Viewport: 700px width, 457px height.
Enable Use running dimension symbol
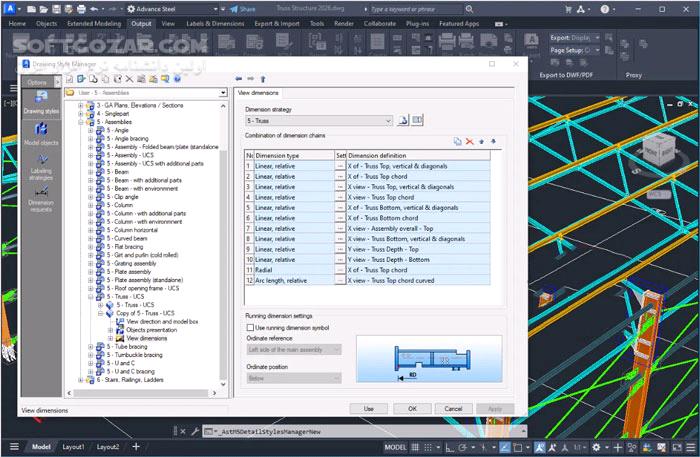(x=250, y=327)
